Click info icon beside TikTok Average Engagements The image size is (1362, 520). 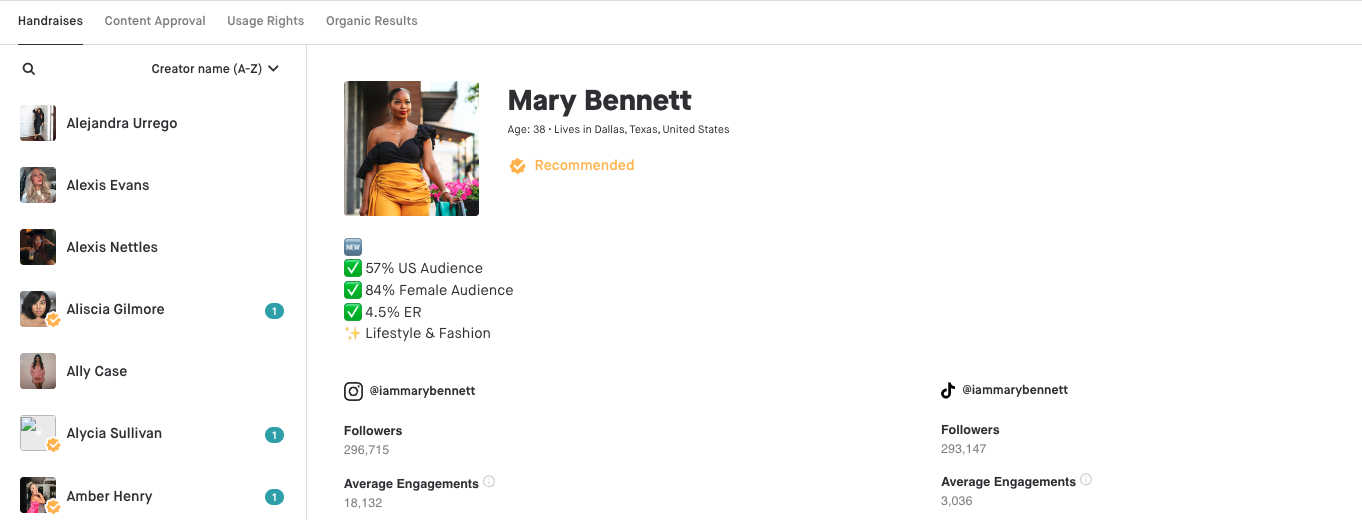1086,480
